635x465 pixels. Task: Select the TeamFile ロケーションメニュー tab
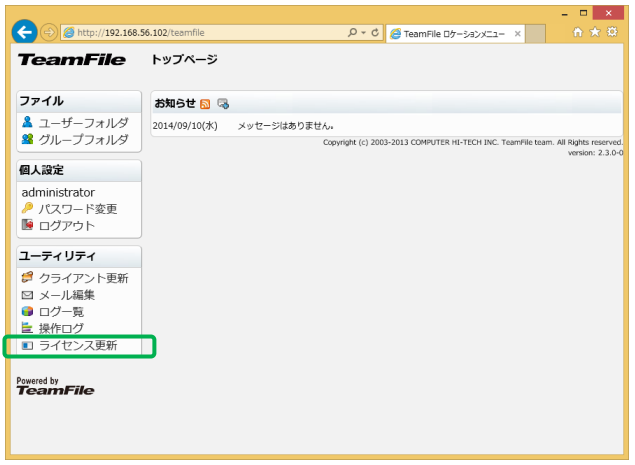pos(450,34)
